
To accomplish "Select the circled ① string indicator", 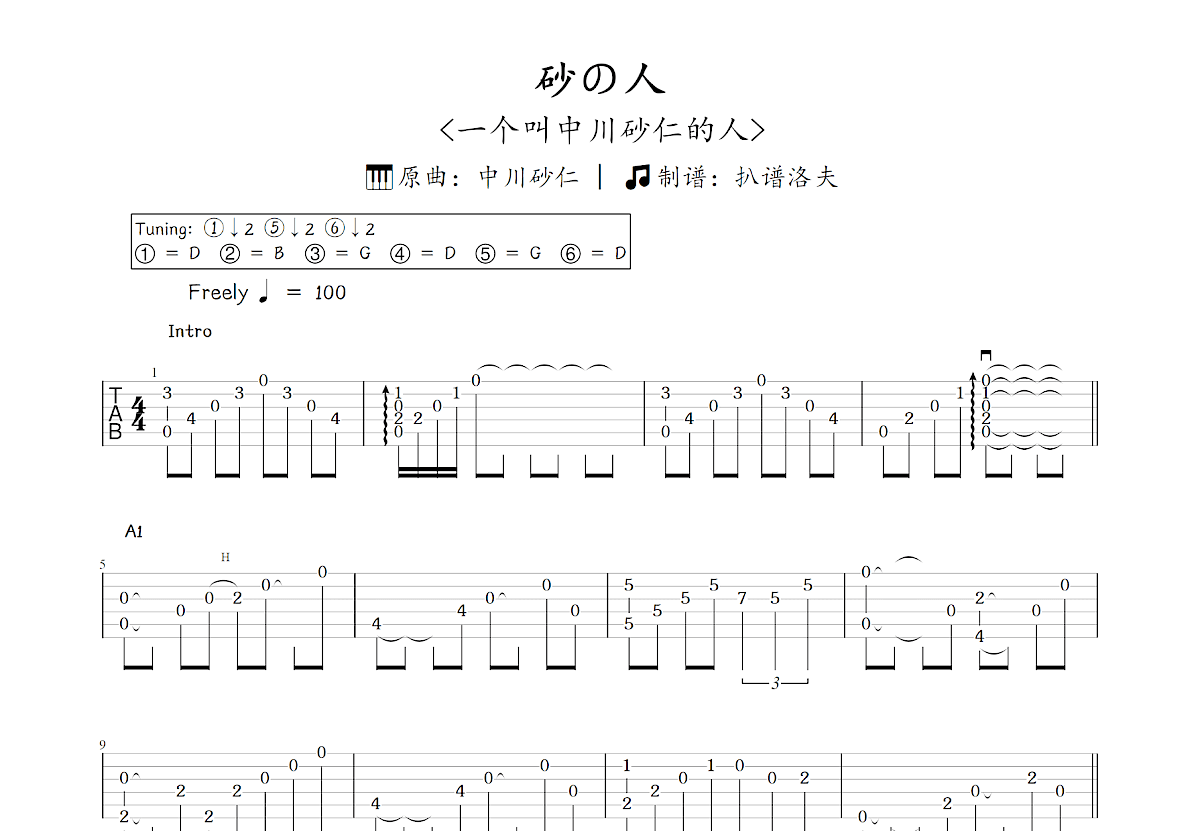I will point(143,252).
